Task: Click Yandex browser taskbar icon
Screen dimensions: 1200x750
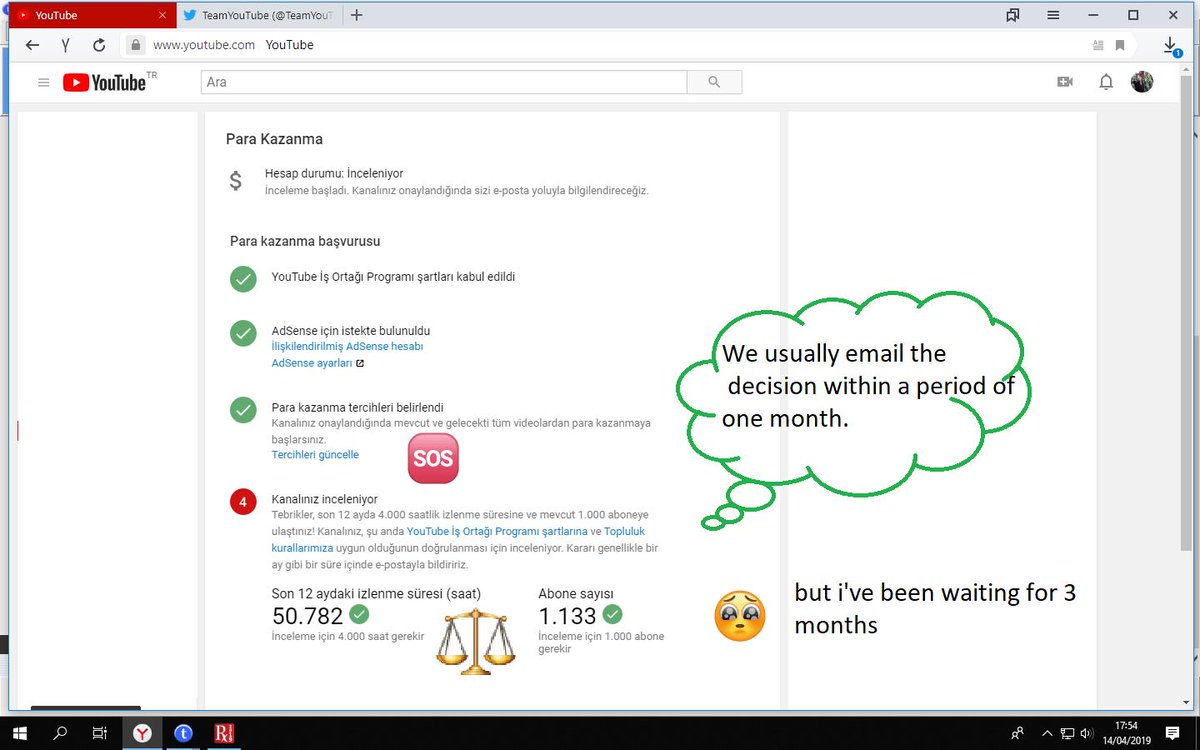Action: pyautogui.click(x=143, y=733)
